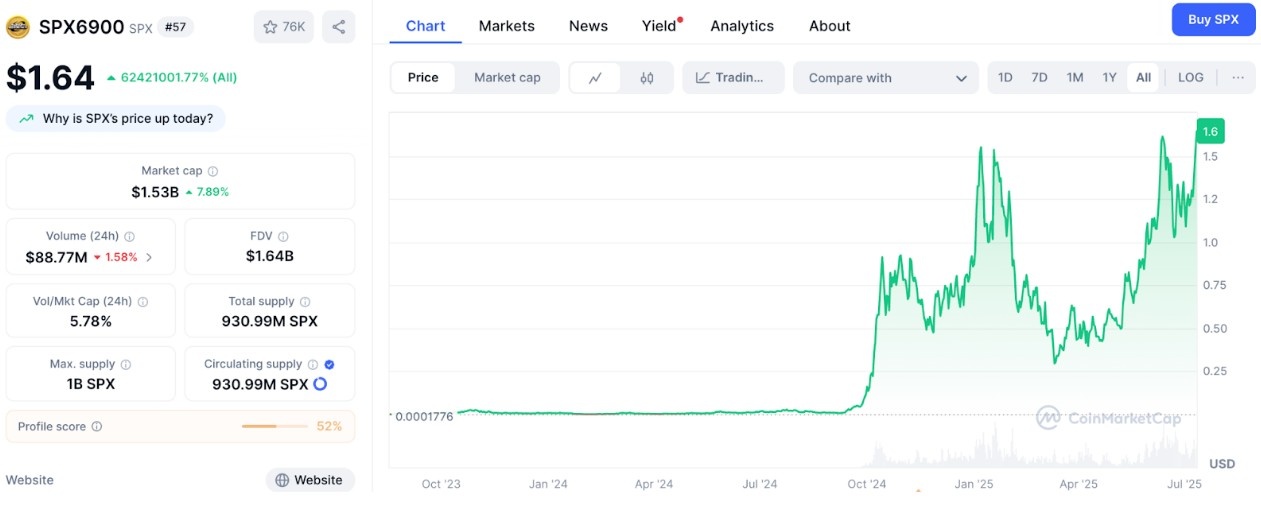Select the 1Y time range
This screenshot has width=1261, height=507.
pyautogui.click(x=1109, y=78)
